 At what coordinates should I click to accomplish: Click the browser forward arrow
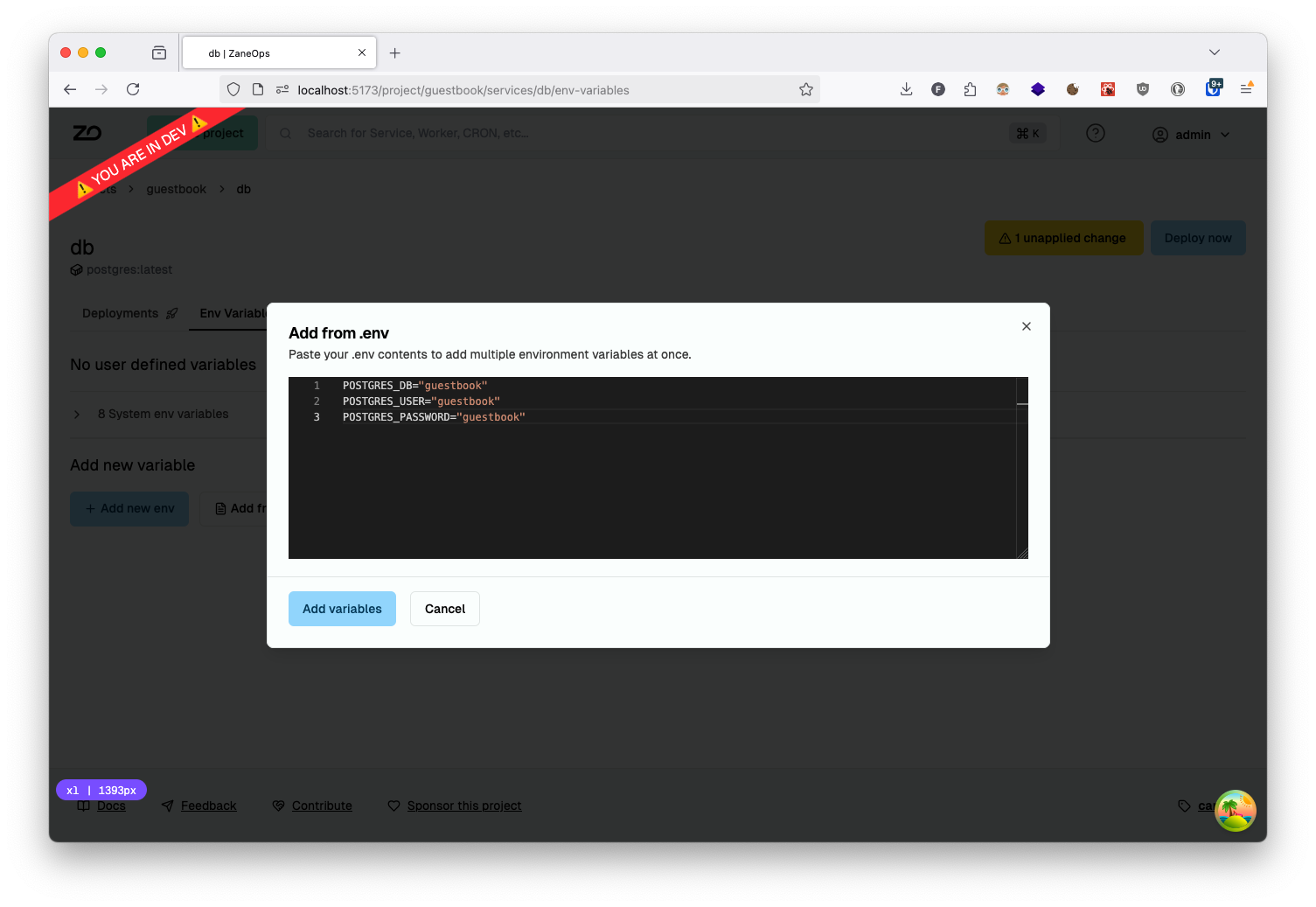[101, 89]
